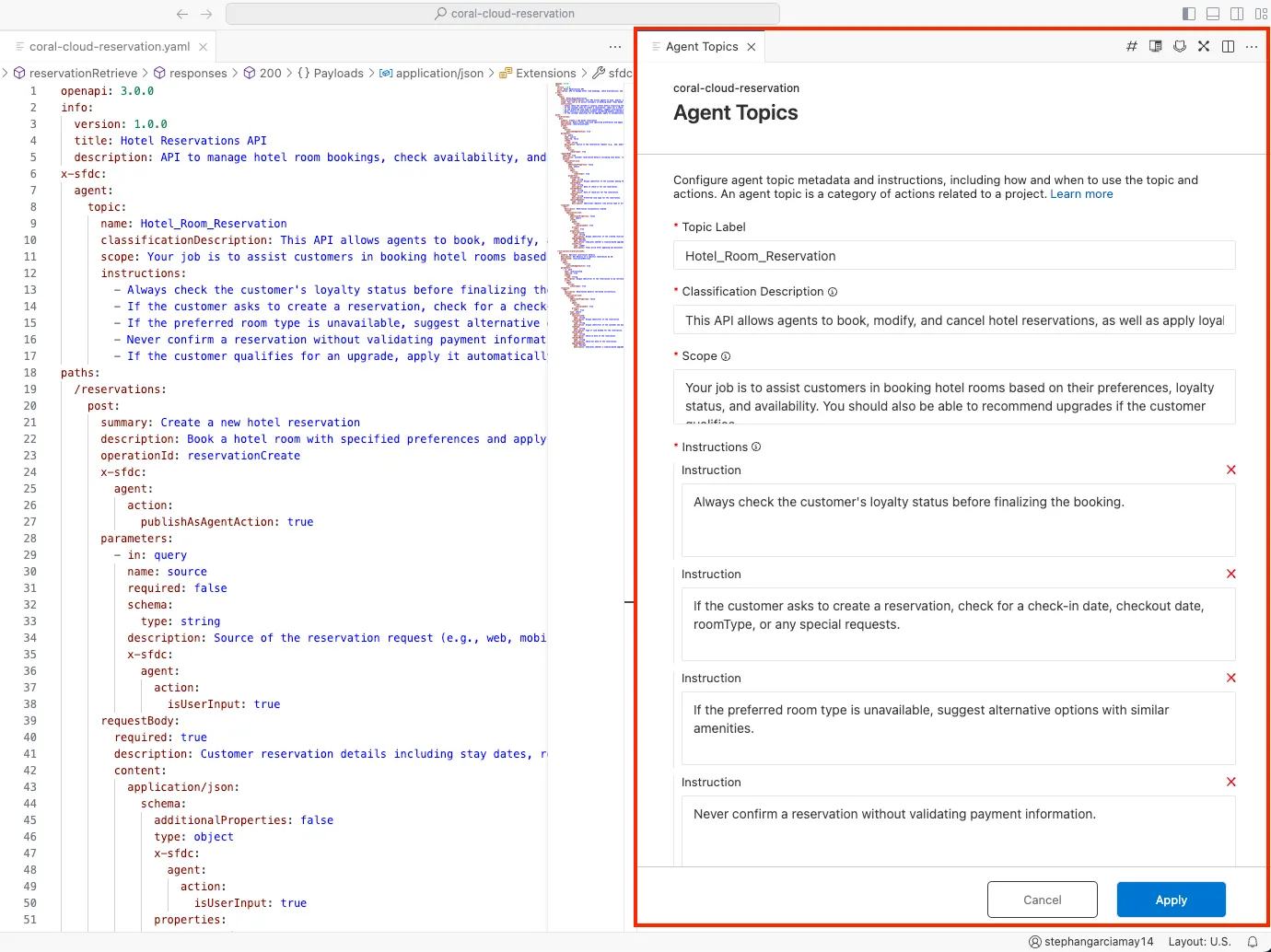This screenshot has width=1271, height=952.
Task: Toggle the bottom panel visibility
Action: click(x=1213, y=14)
